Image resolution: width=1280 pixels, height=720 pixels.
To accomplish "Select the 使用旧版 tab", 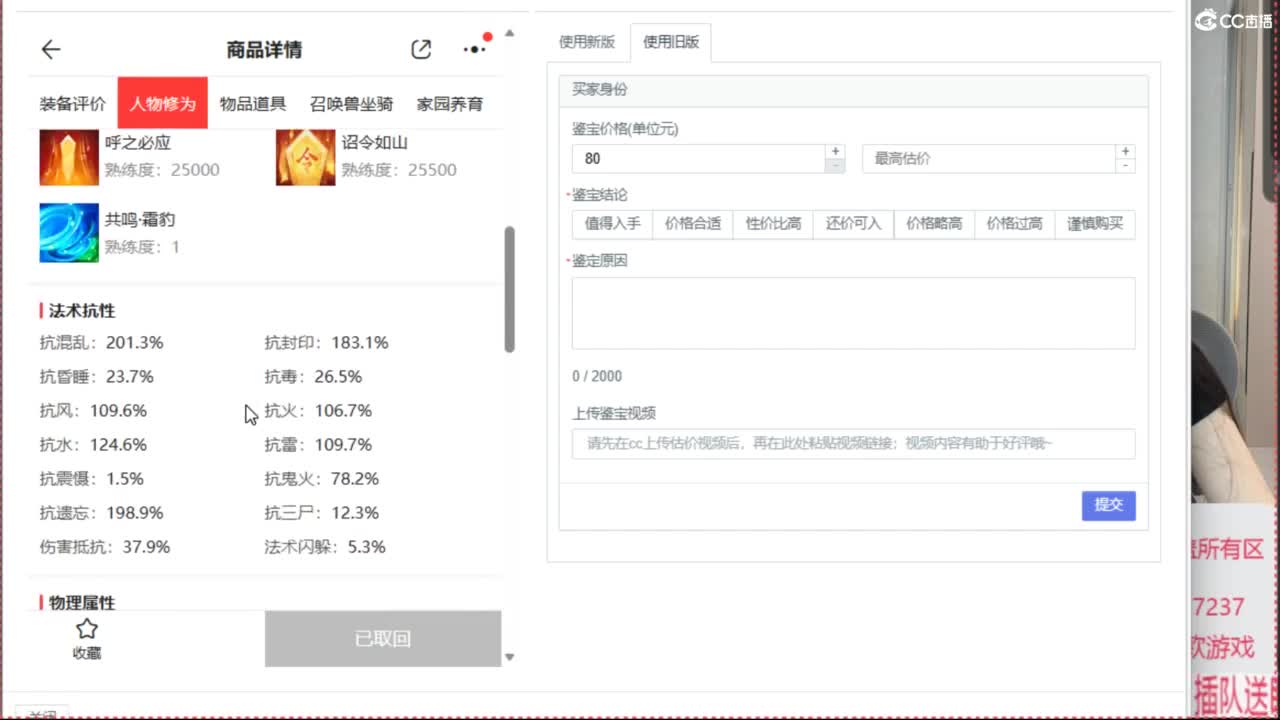I will pos(671,42).
